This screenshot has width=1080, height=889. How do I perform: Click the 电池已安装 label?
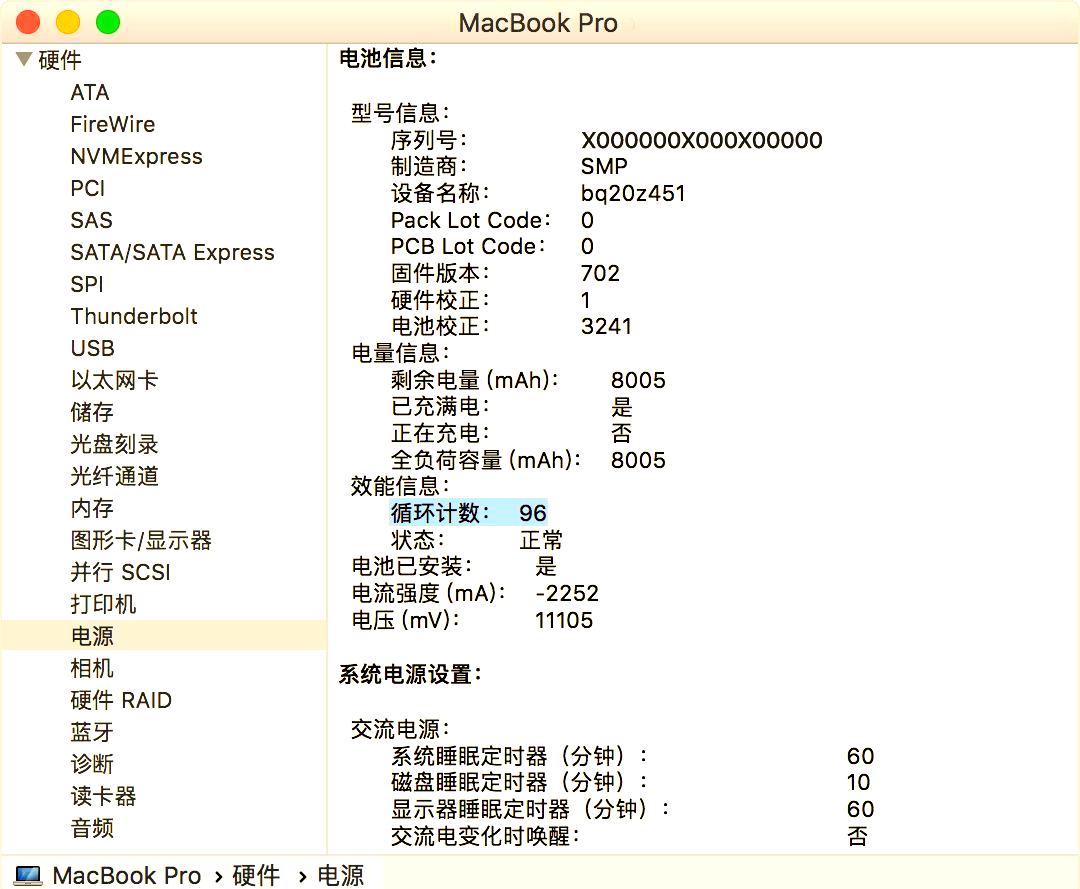coord(412,567)
